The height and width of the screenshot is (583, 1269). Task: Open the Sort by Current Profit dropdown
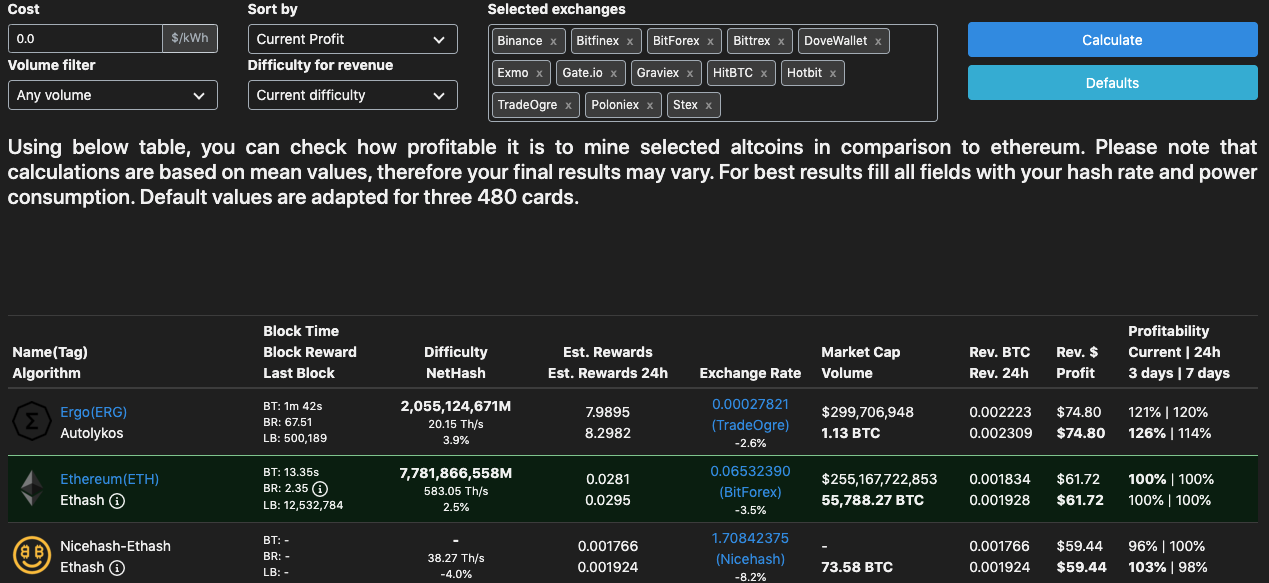(x=353, y=39)
